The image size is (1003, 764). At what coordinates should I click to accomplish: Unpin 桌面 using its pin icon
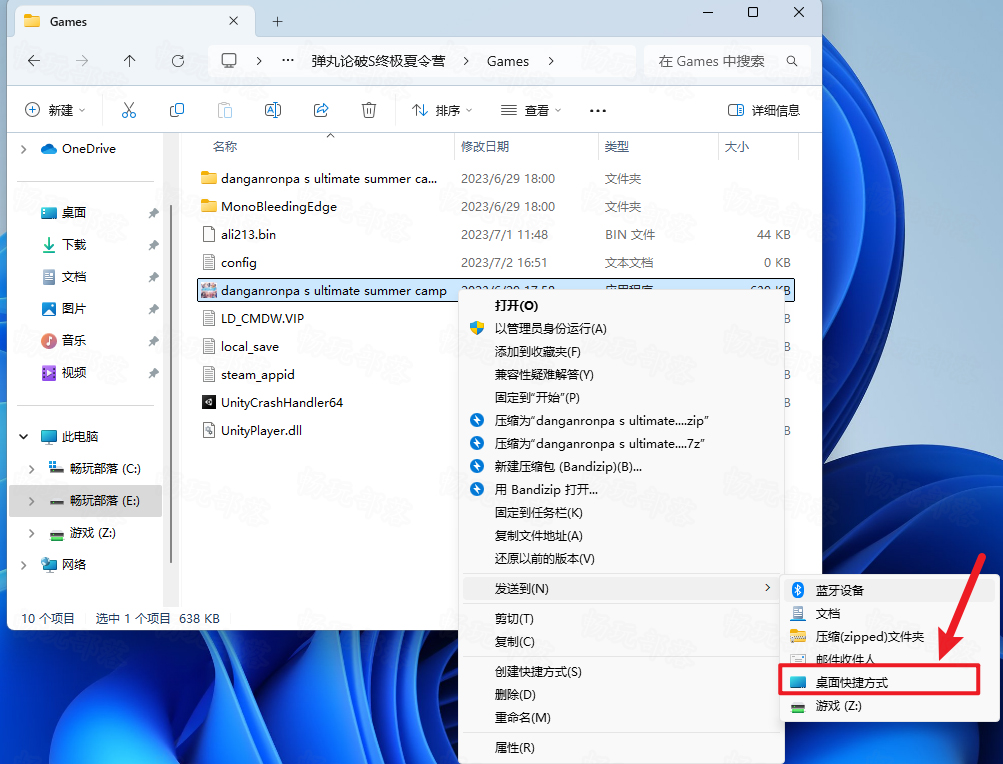[154, 213]
